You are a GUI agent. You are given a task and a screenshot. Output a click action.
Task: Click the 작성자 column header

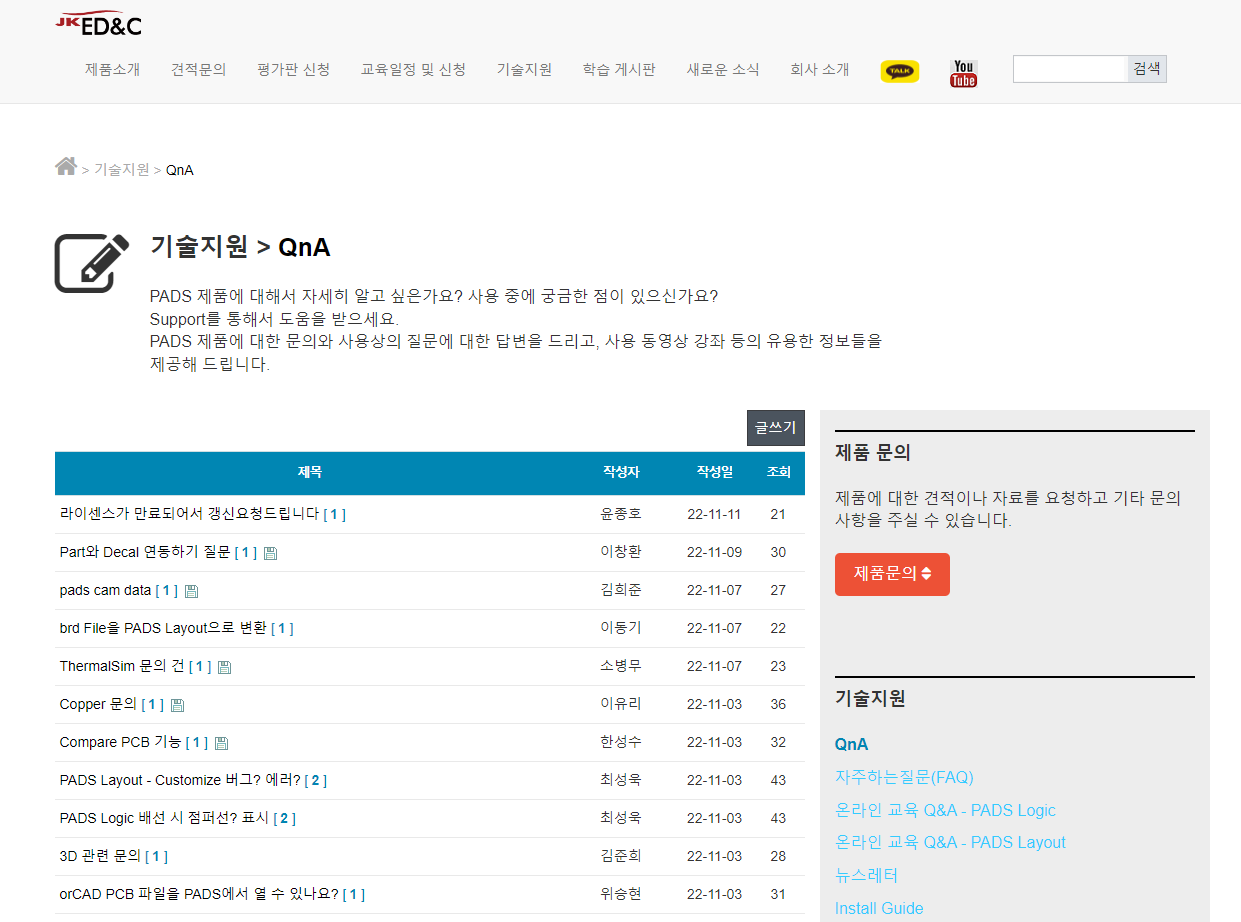pos(621,472)
